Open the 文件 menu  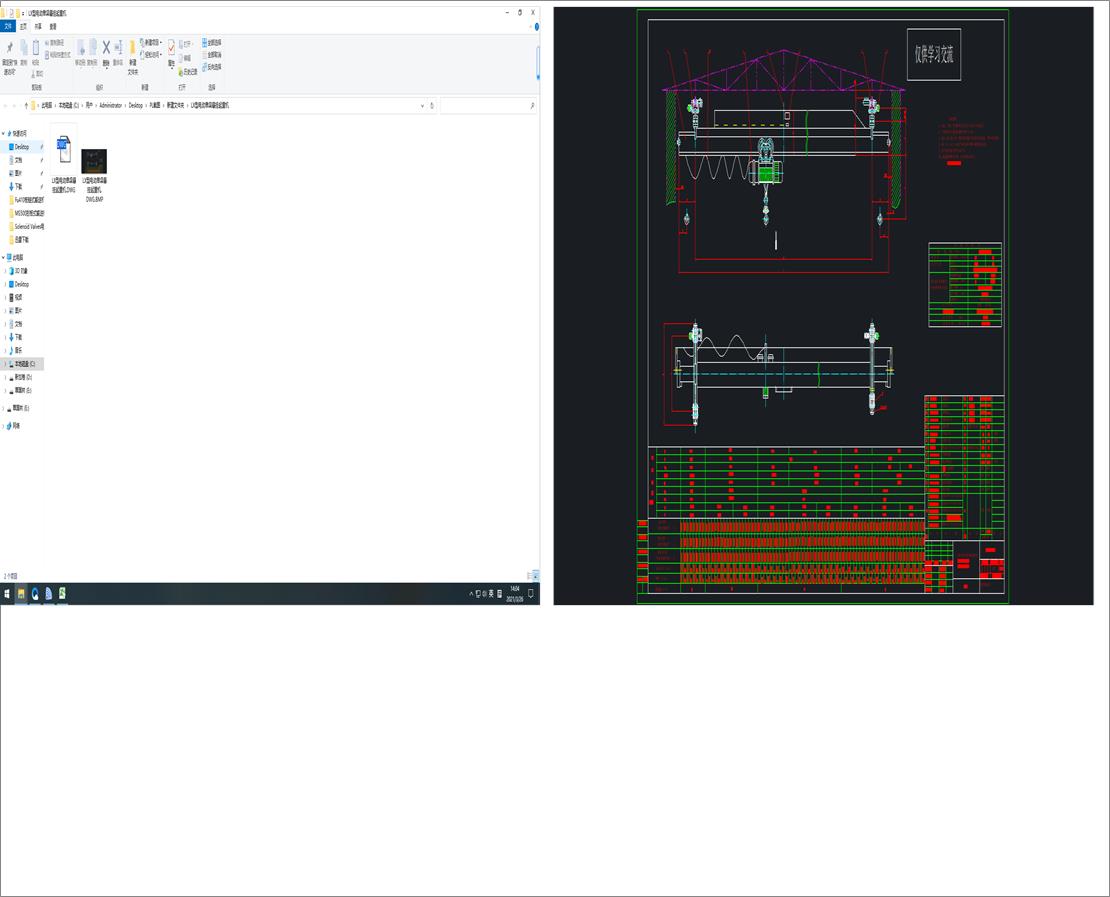[x=8, y=26]
